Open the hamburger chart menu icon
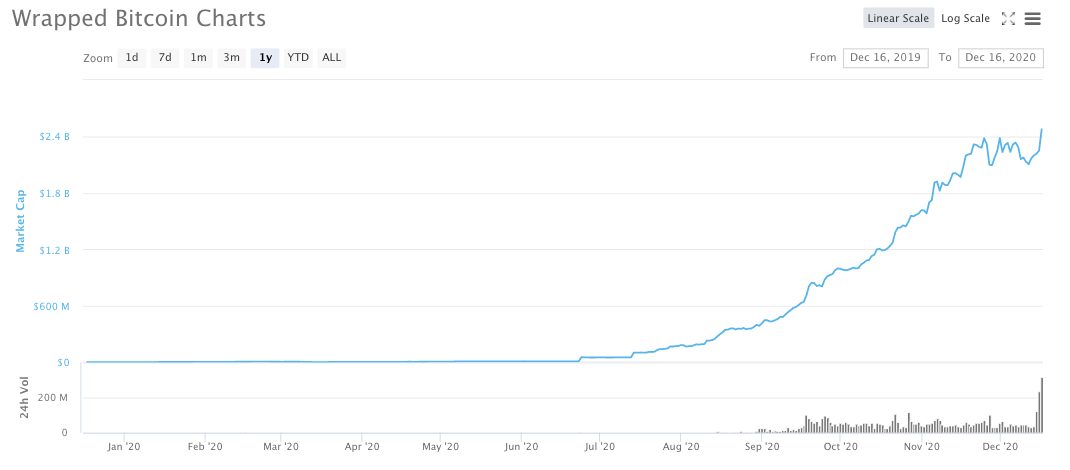The height and width of the screenshot is (470, 1070). coord(1032,18)
